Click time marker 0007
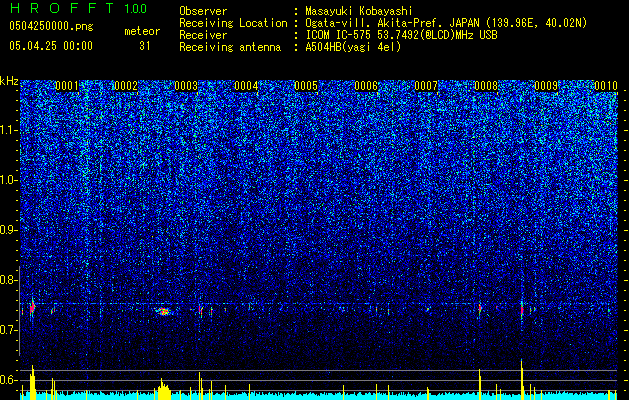 tap(426, 86)
